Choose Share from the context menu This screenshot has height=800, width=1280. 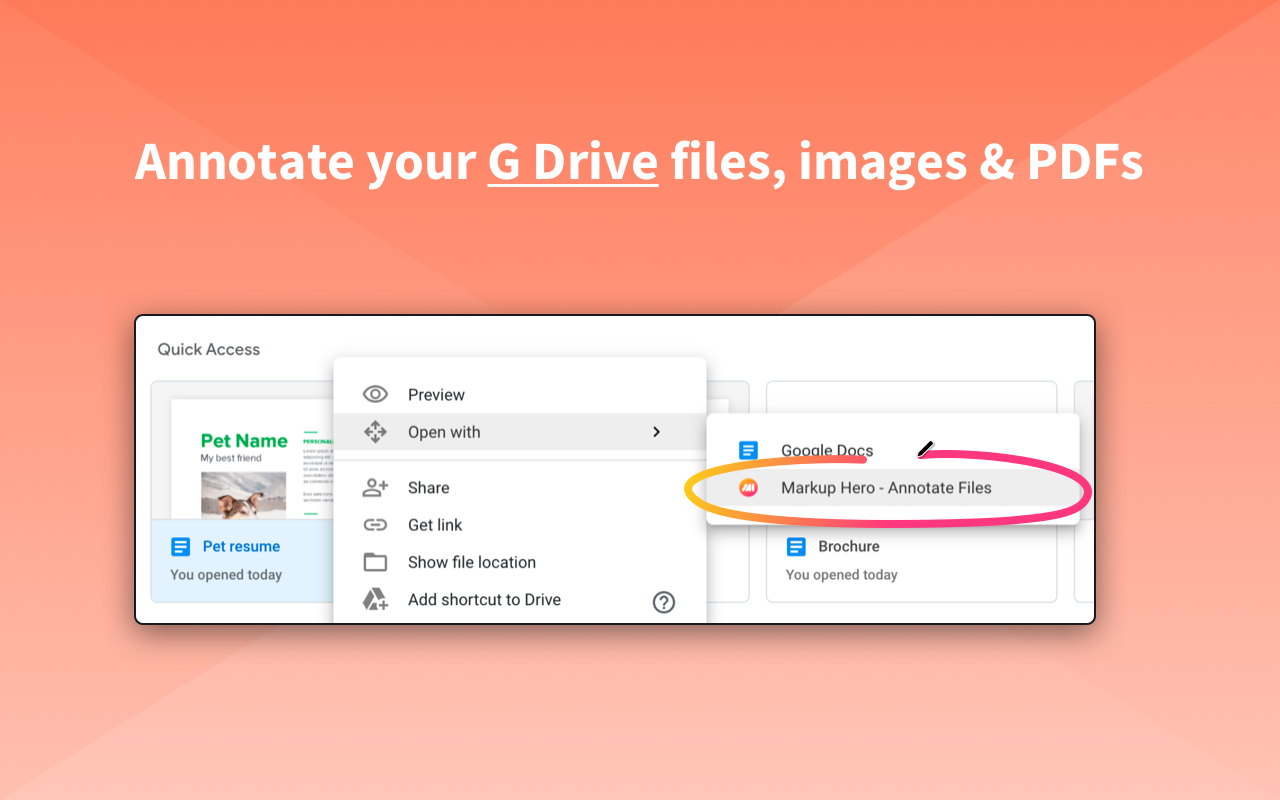[520, 487]
